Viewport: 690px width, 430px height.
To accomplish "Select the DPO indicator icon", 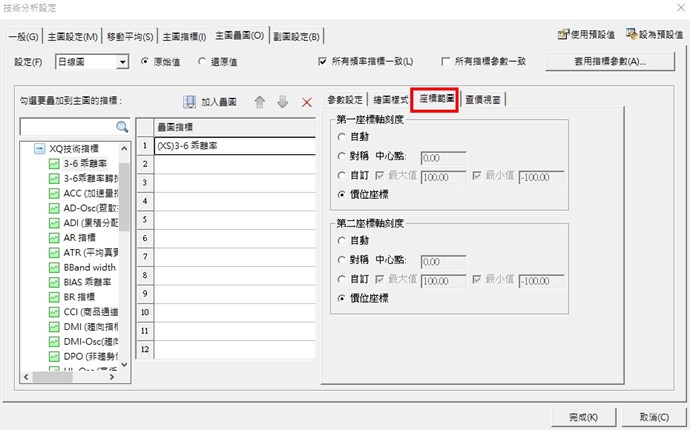I will tap(54, 357).
